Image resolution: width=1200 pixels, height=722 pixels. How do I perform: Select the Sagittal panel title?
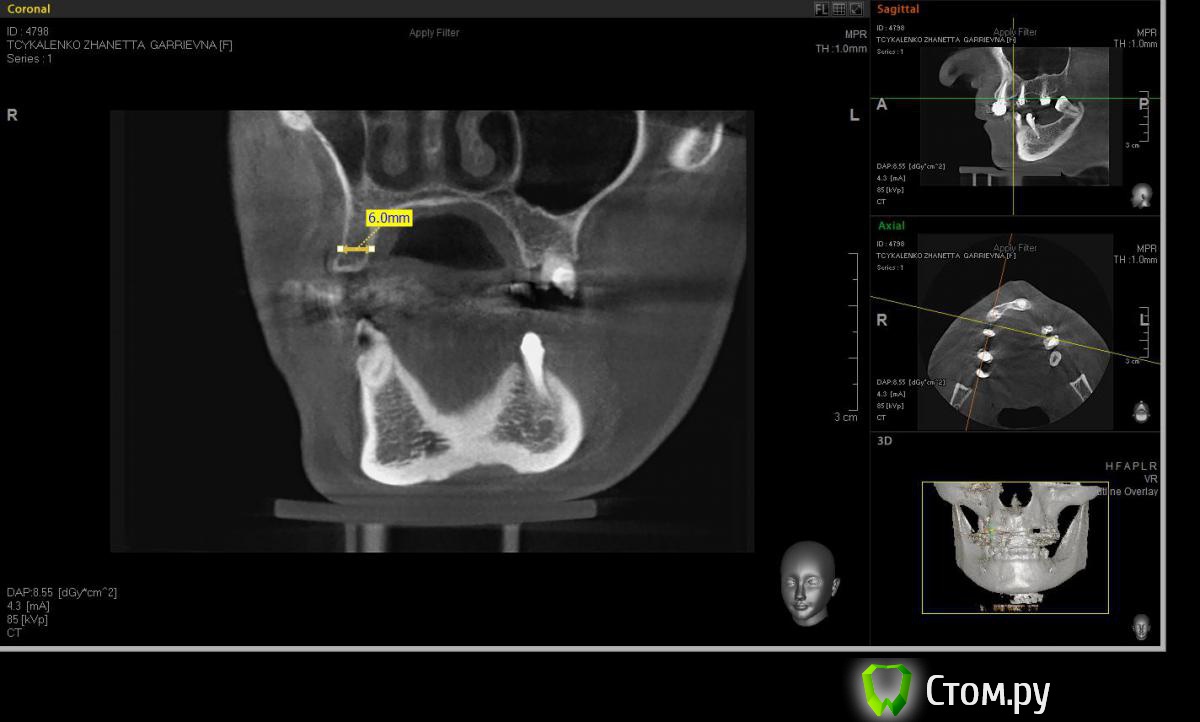(898, 9)
